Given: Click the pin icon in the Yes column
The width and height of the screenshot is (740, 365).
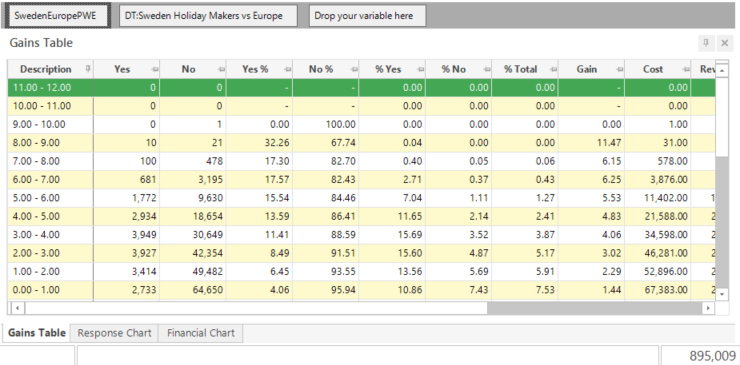Looking at the screenshot, I should (155, 69).
